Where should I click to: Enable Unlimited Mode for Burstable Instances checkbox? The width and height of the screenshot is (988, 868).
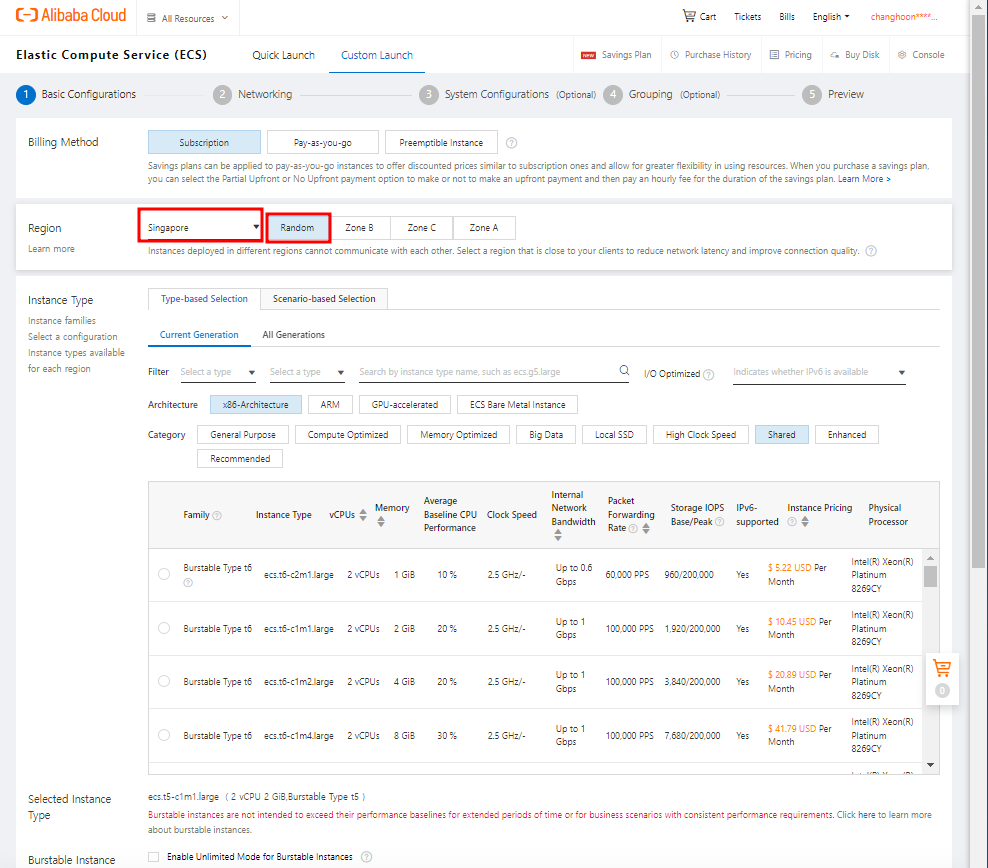(x=153, y=857)
